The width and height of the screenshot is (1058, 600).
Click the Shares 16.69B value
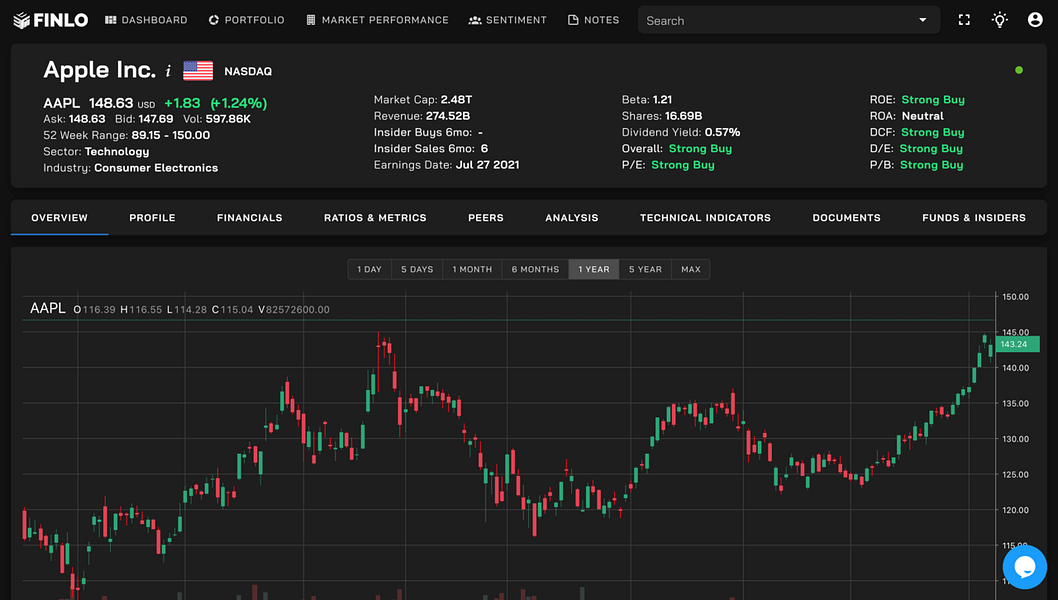pyautogui.click(x=684, y=115)
